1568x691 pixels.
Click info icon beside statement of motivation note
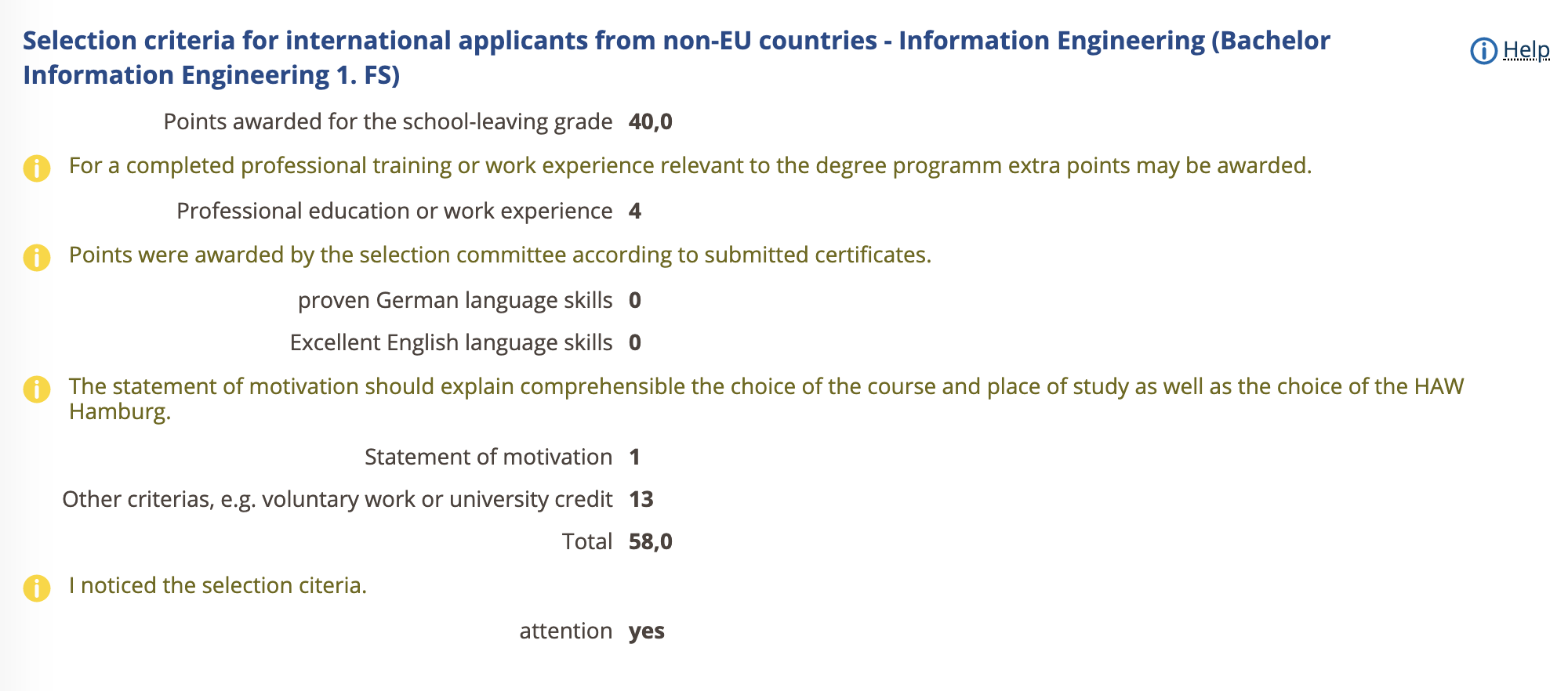37,389
